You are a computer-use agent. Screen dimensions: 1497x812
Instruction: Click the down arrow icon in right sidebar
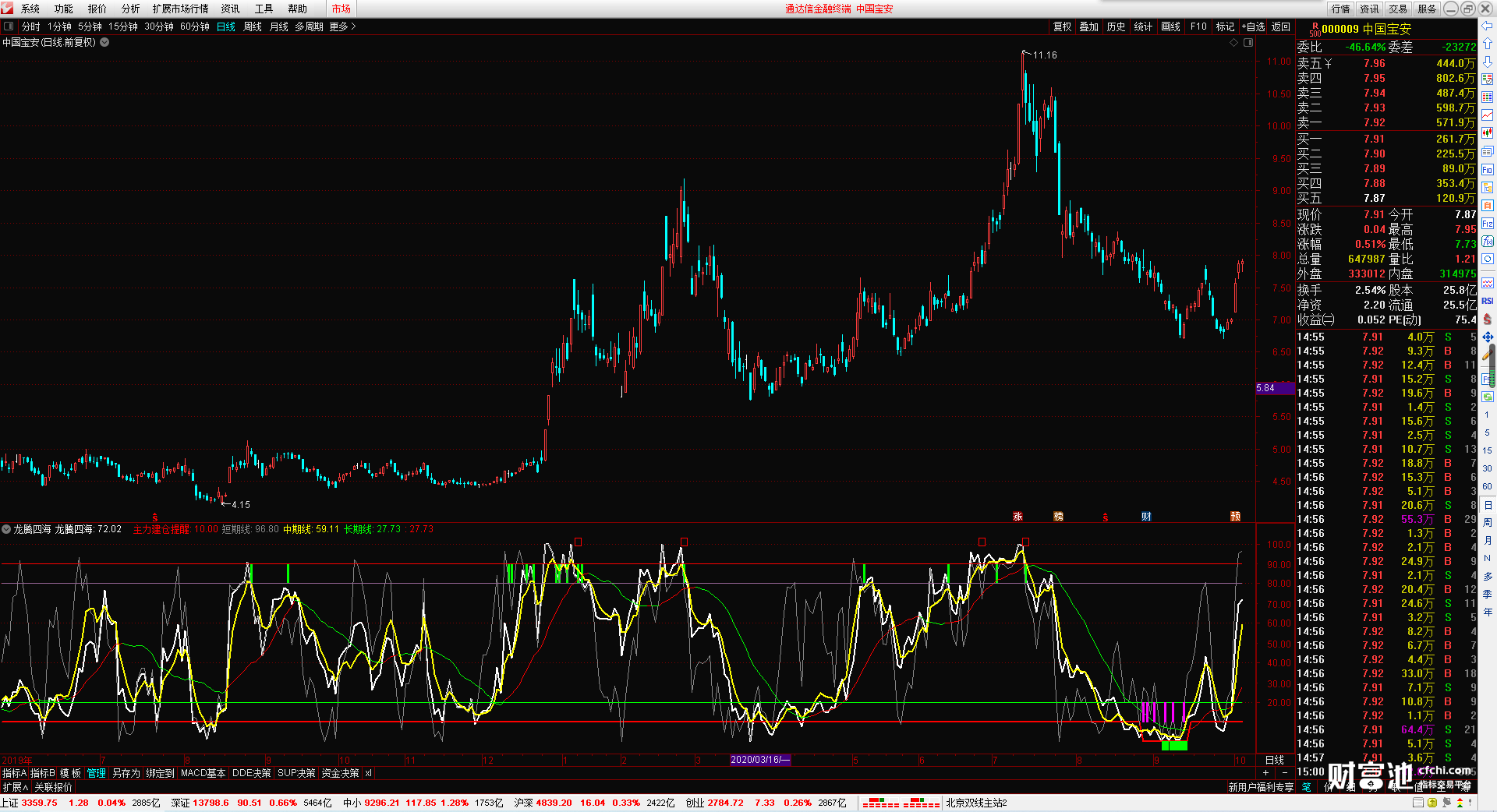point(1487,62)
